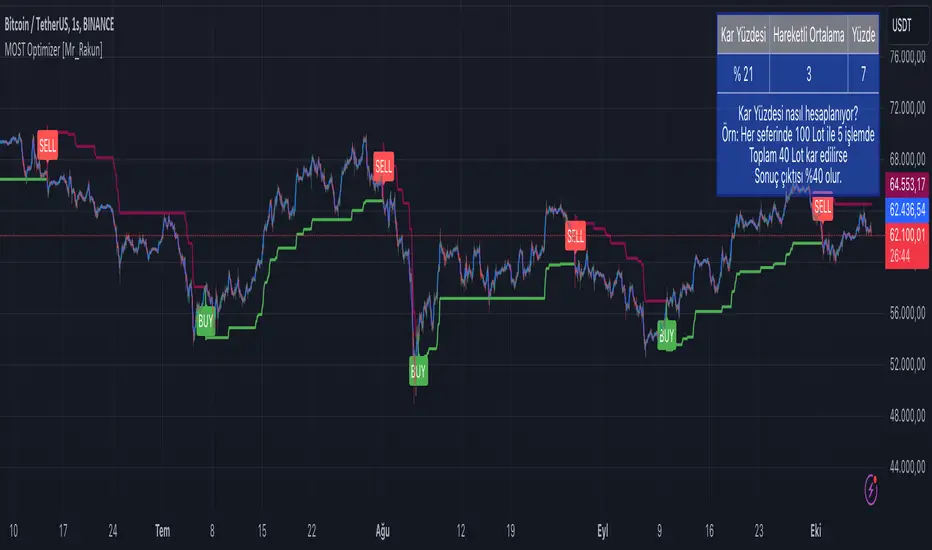Click the 'Kar Yüzdesi nasıl hesaplanıyor?' text
Screen dimensions: 932x550
click(x=798, y=114)
